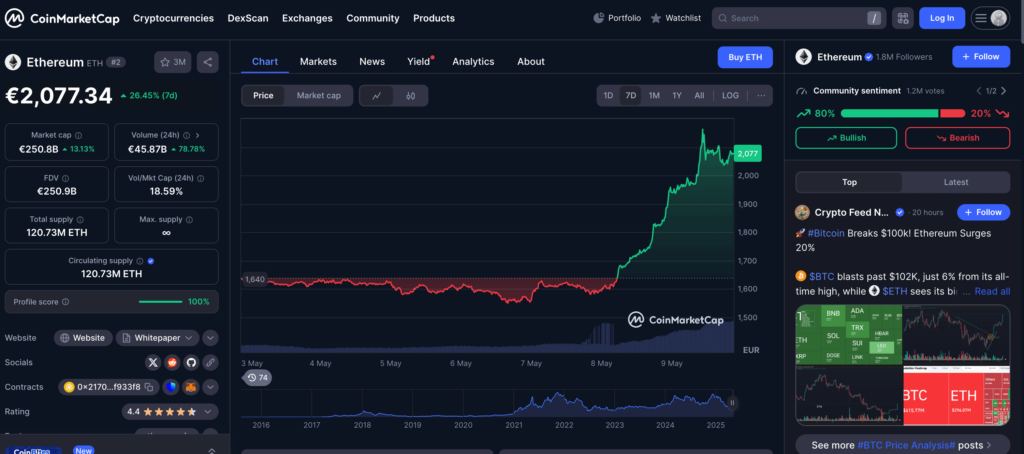Set chart range to 1D
This screenshot has width=1024, height=454.
point(608,95)
